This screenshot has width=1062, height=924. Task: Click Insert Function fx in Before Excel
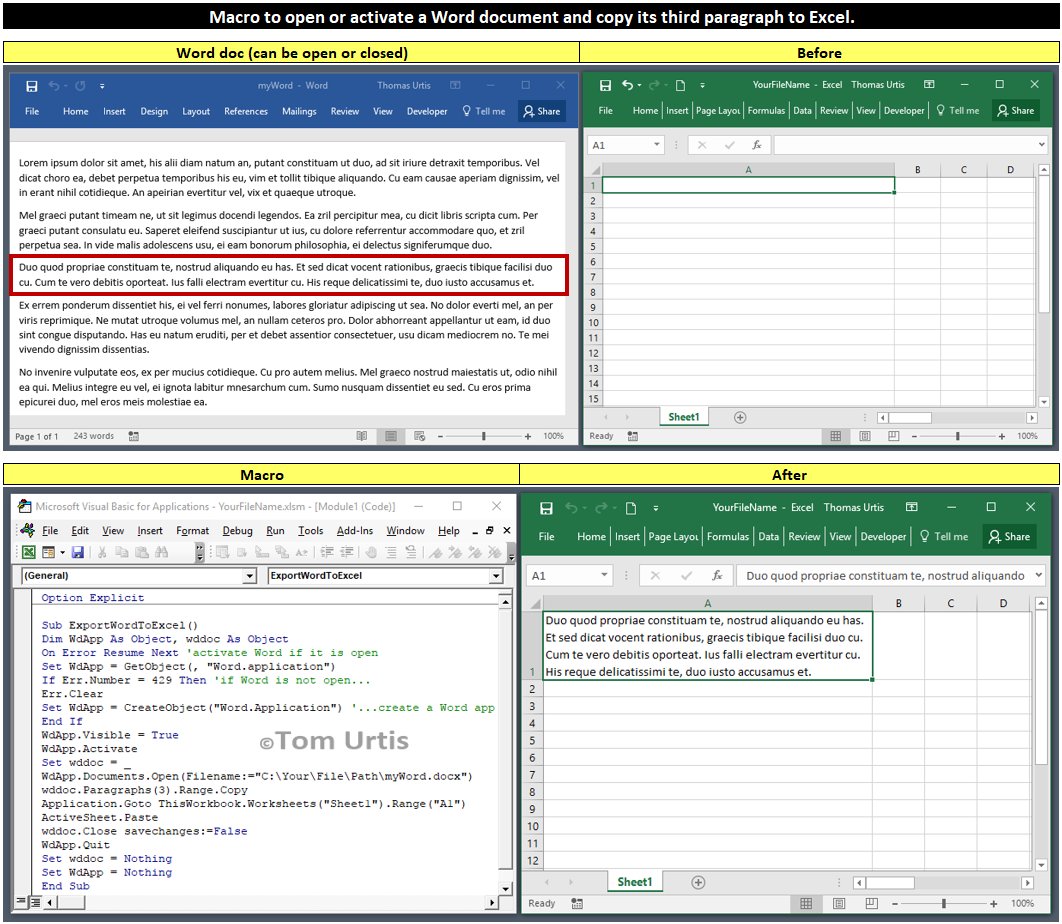click(x=757, y=145)
